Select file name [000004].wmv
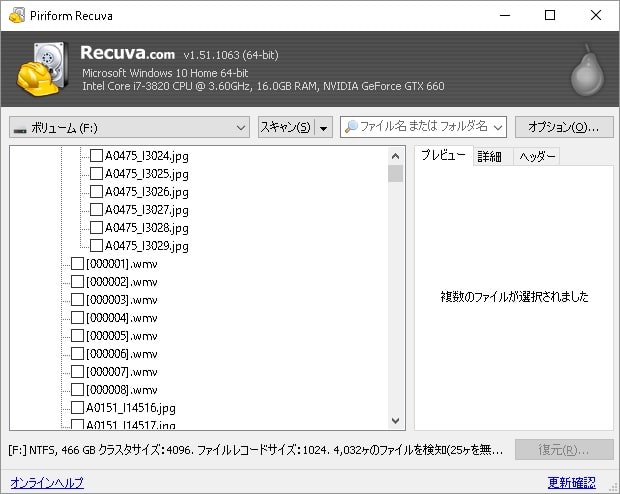The image size is (620, 494). click(x=122, y=318)
